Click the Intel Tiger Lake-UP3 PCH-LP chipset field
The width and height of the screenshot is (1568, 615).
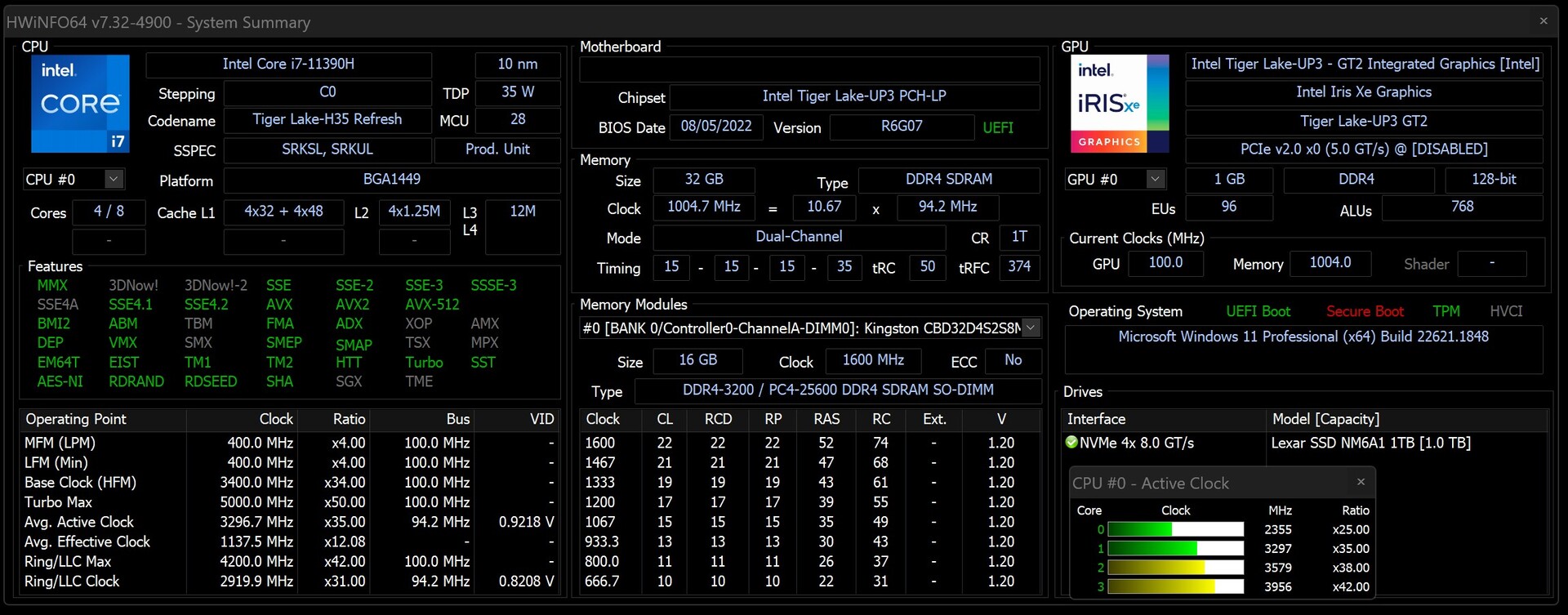click(854, 96)
